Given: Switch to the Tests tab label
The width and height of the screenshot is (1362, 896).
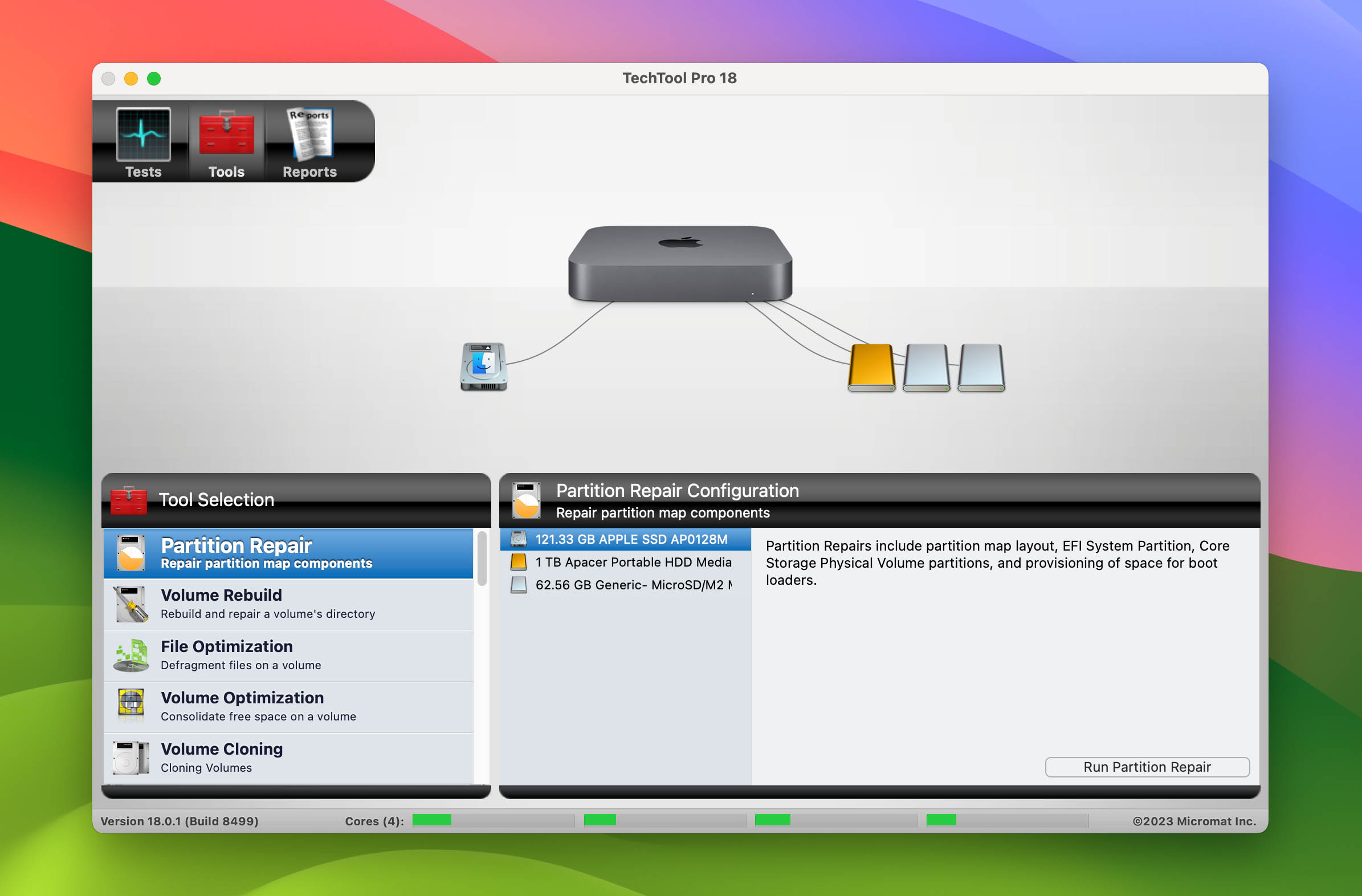Looking at the screenshot, I should [x=143, y=172].
